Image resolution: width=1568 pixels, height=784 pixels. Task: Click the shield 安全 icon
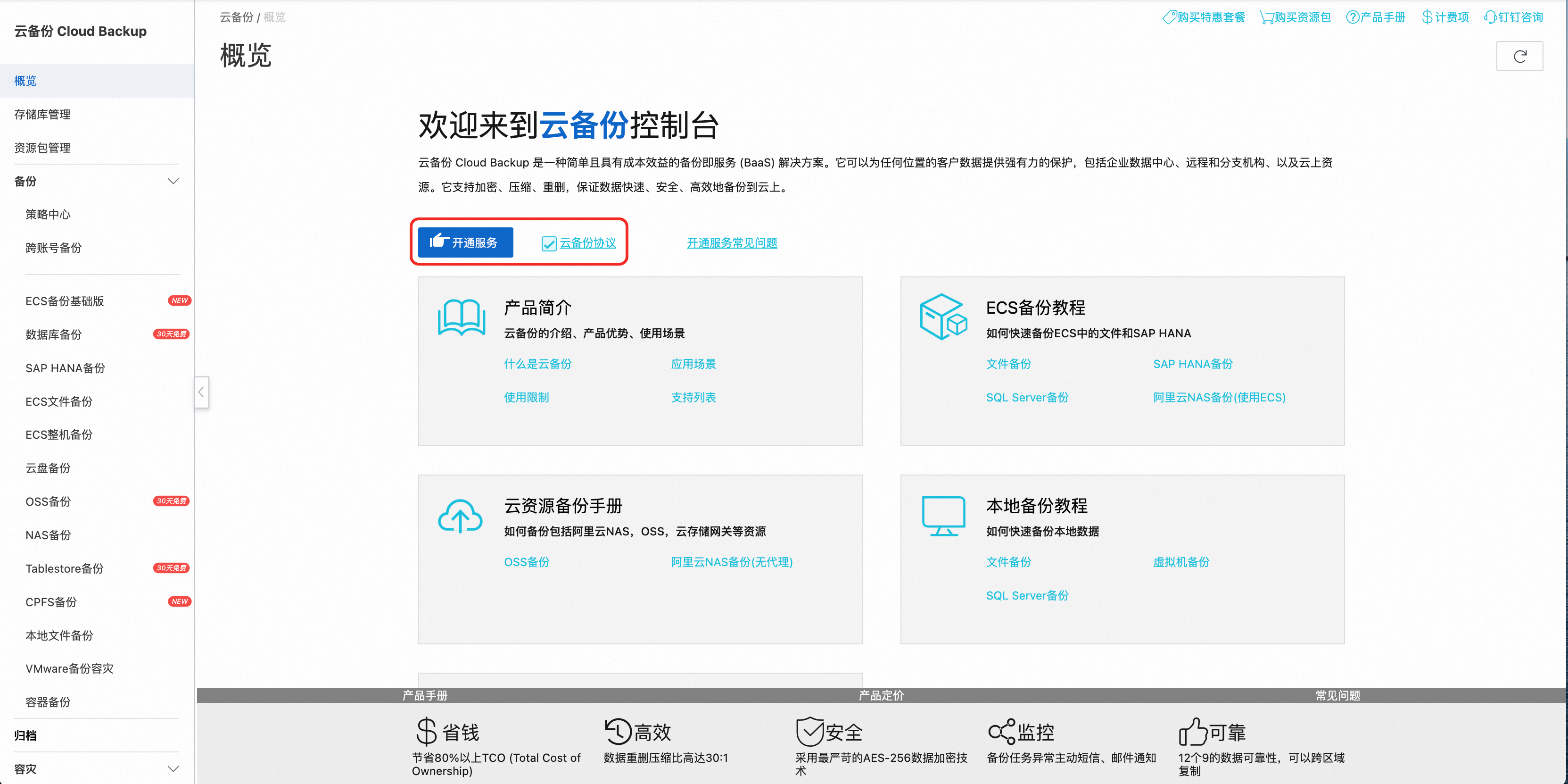coord(809,732)
